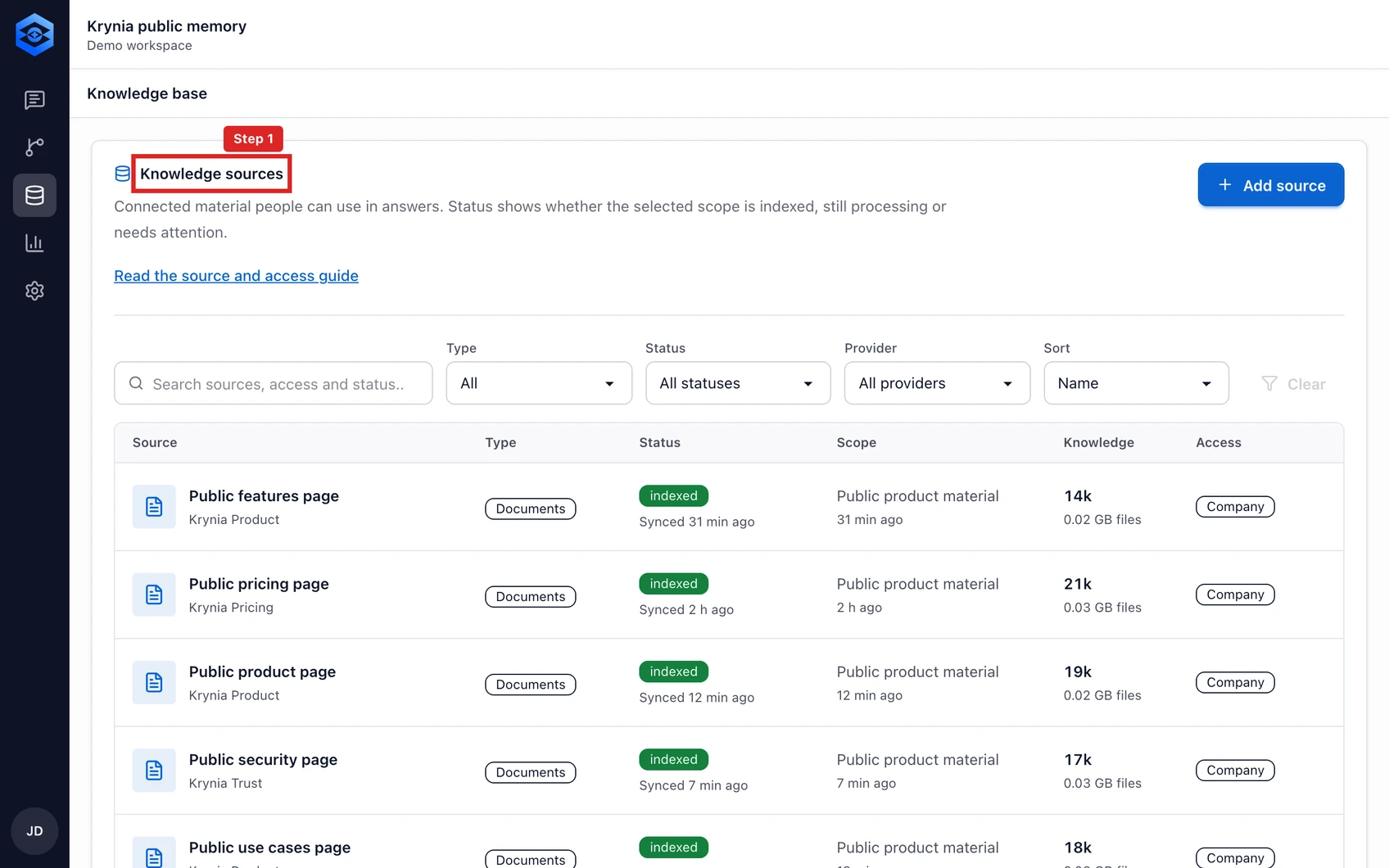This screenshot has width=1389, height=868.
Task: Click the document icon for Public use cases page
Action: 154,852
